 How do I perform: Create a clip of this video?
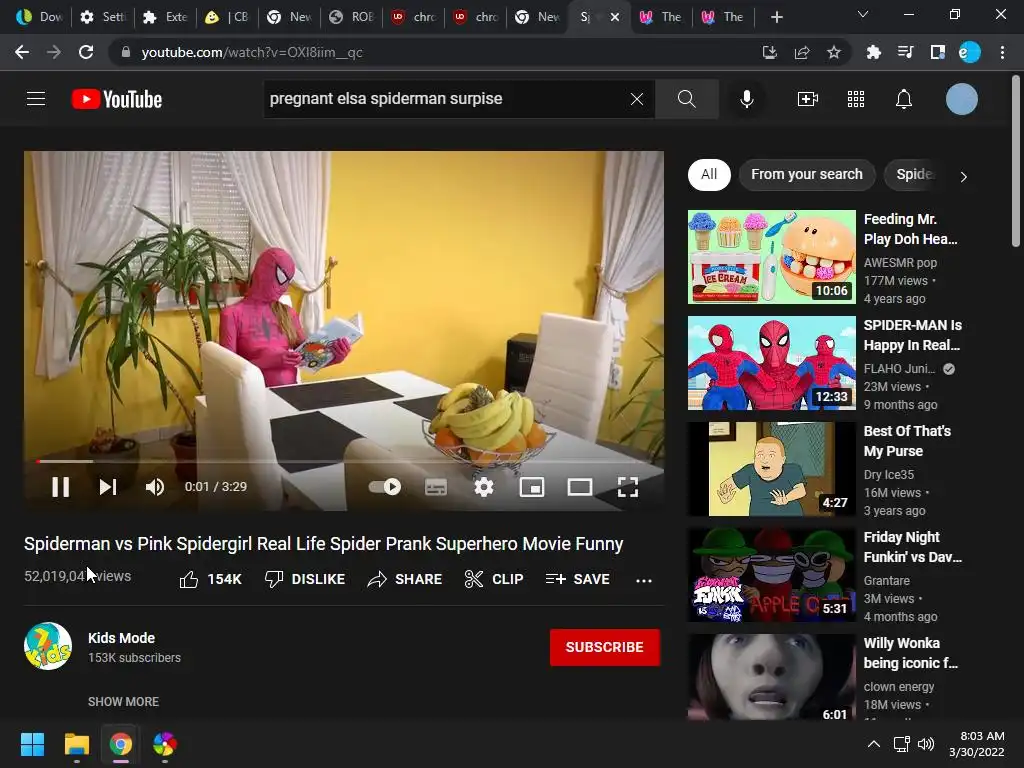pyautogui.click(x=494, y=579)
